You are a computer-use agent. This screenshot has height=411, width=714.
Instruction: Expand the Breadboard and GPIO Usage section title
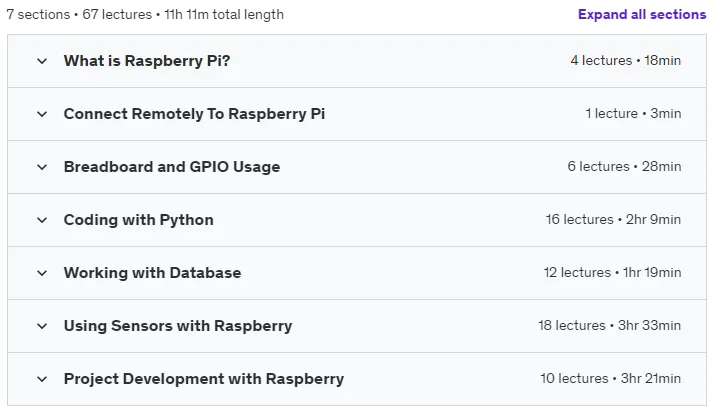coord(172,167)
